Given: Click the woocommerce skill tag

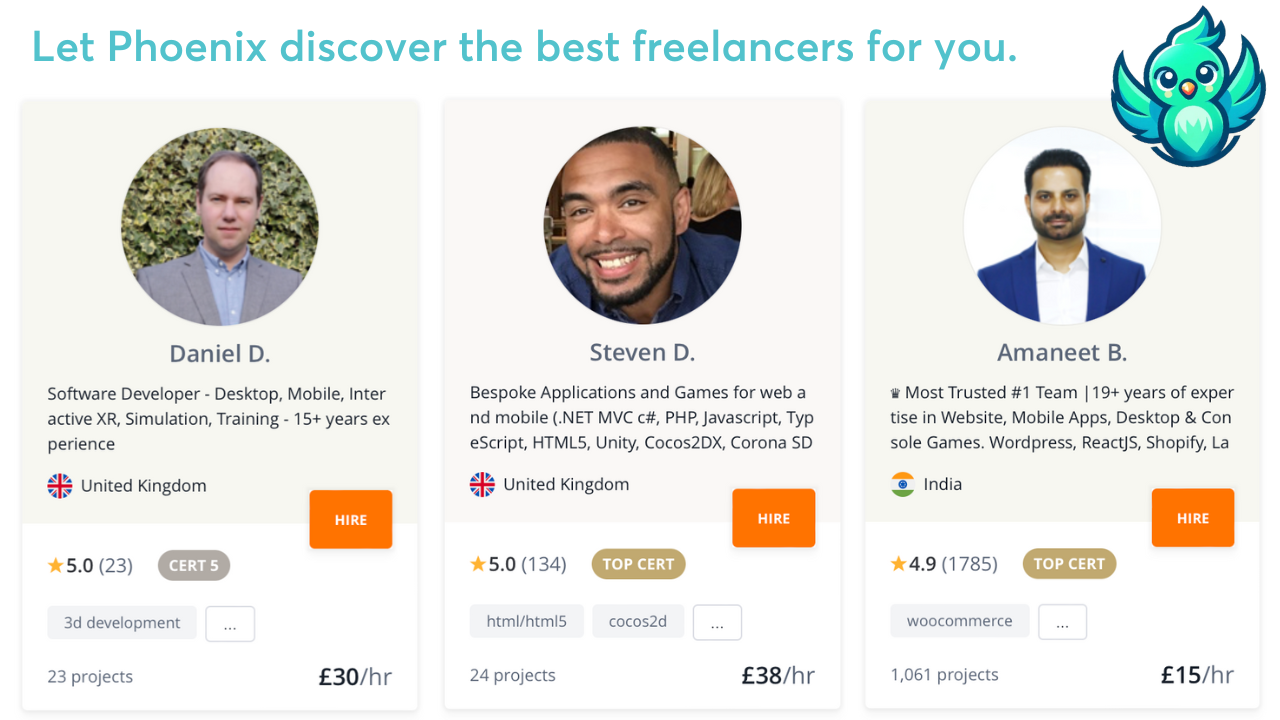Looking at the screenshot, I should coord(959,621).
